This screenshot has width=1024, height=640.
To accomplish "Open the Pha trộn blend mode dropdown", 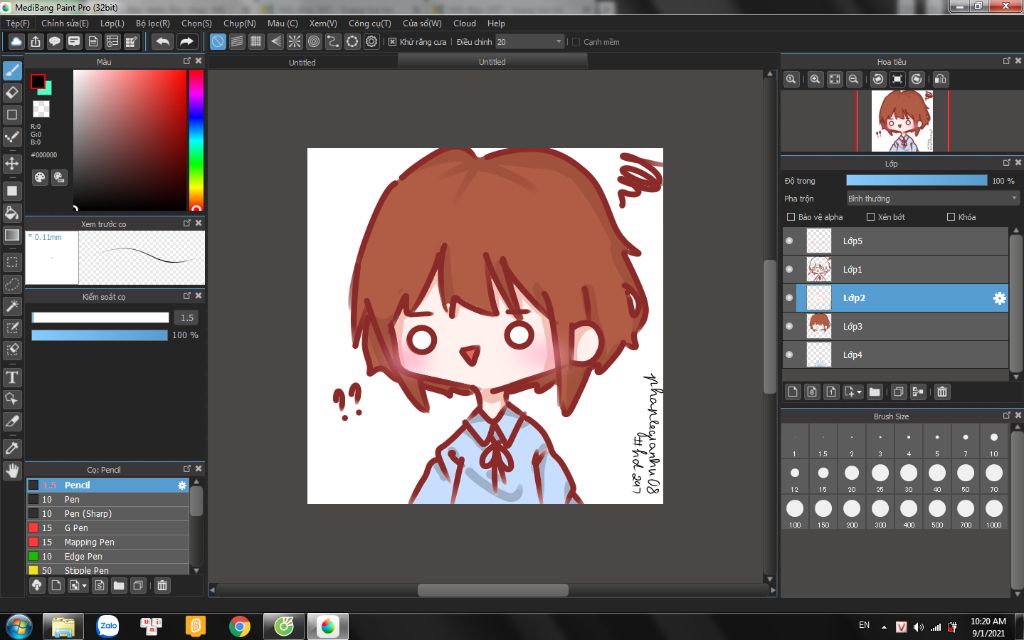I will pyautogui.click(x=933, y=199).
